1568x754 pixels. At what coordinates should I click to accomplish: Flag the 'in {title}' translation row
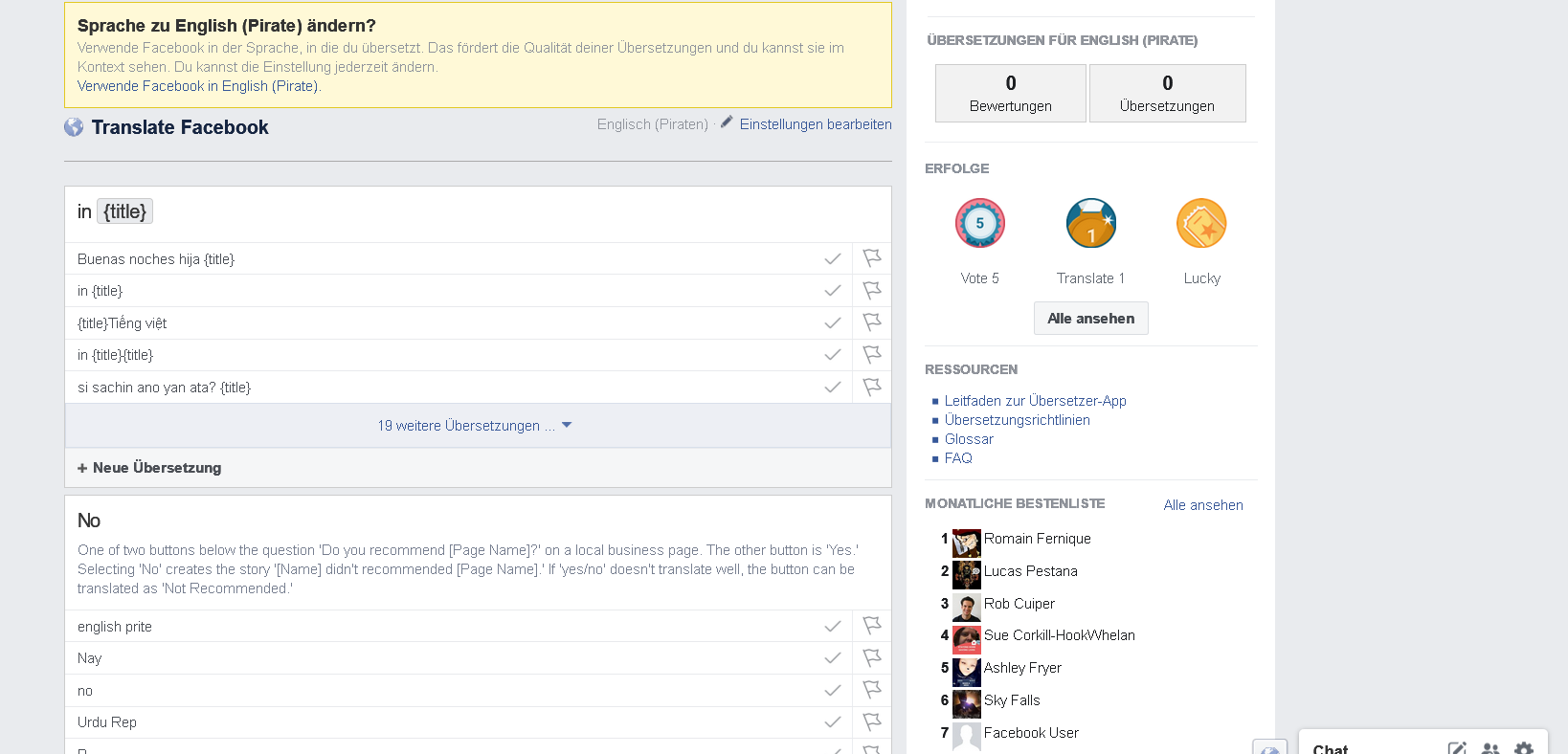[871, 290]
